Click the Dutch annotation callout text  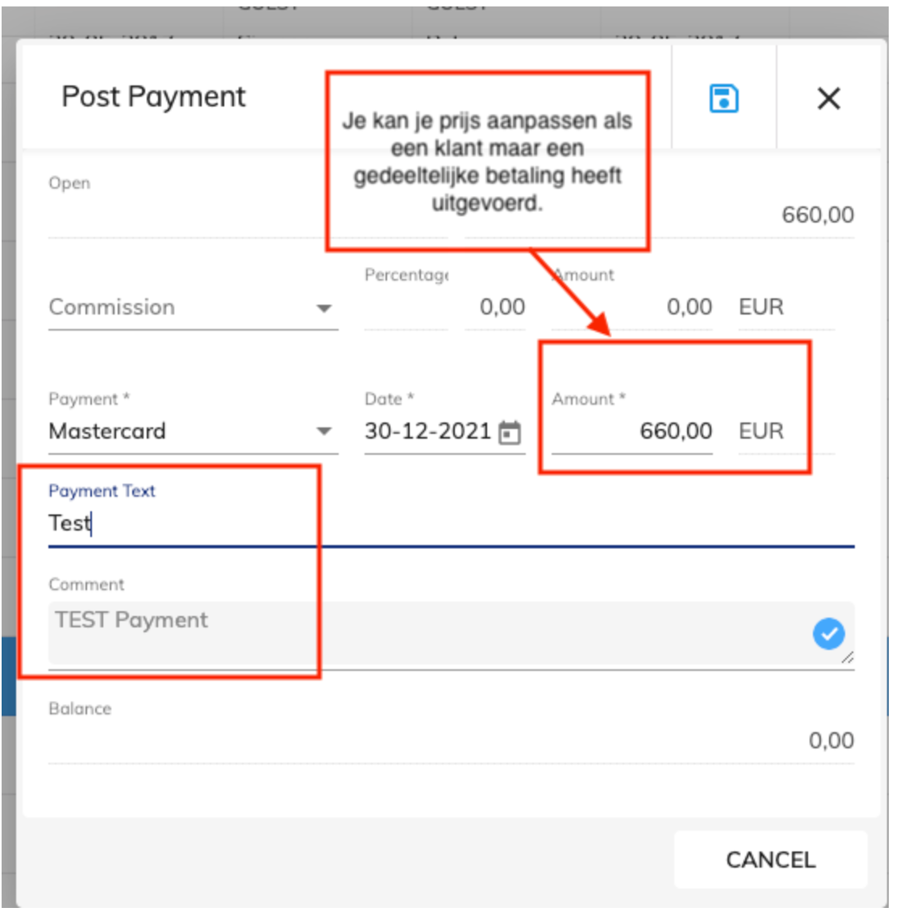pyautogui.click(x=487, y=161)
